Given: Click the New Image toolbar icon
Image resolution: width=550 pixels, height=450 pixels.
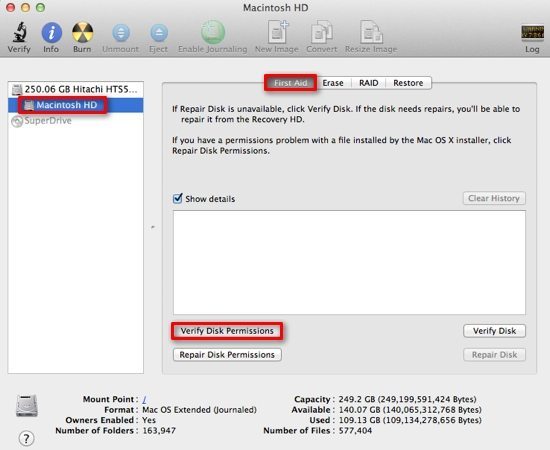Looking at the screenshot, I should (x=277, y=32).
